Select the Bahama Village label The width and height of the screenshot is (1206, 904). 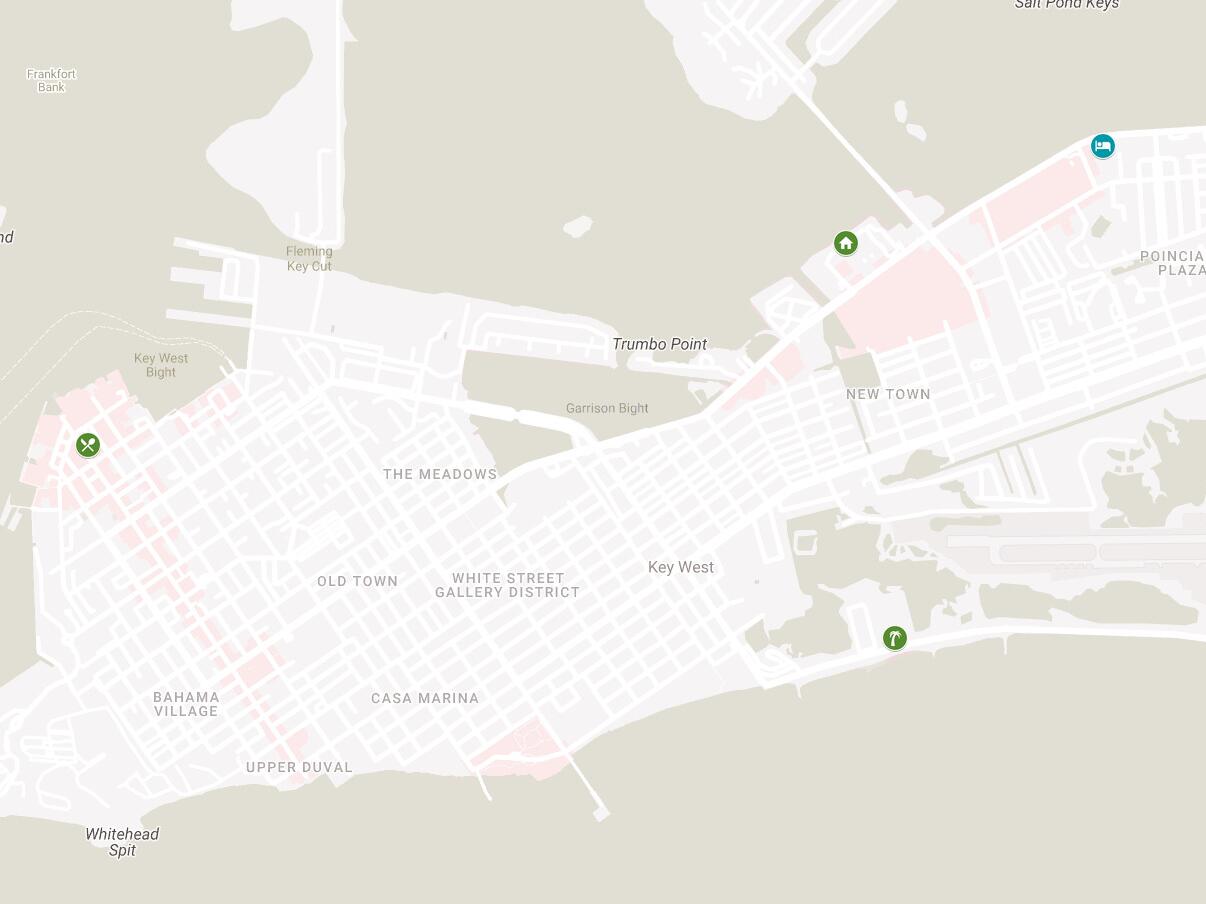coord(186,704)
